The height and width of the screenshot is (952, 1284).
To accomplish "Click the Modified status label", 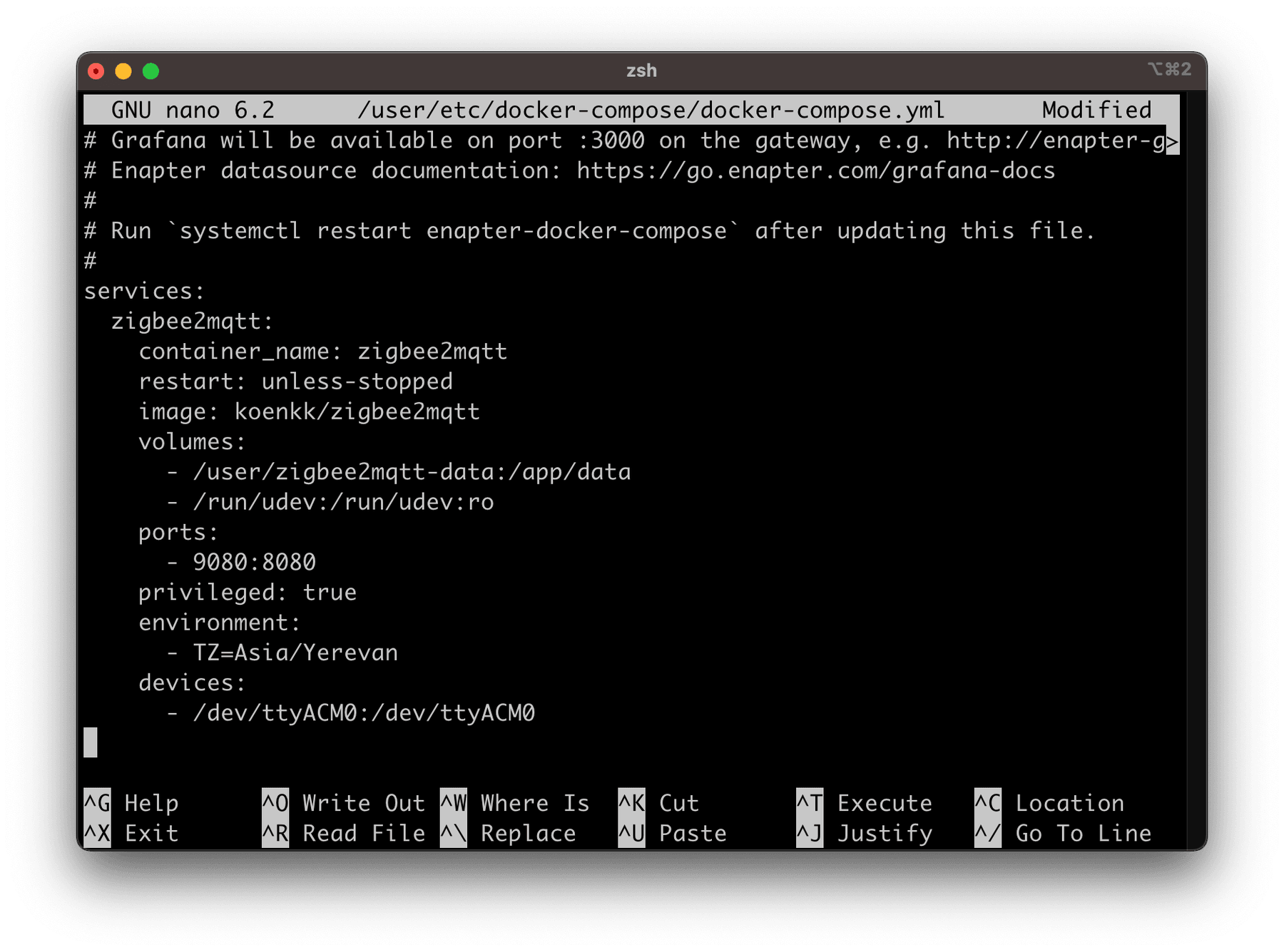I will [1096, 110].
